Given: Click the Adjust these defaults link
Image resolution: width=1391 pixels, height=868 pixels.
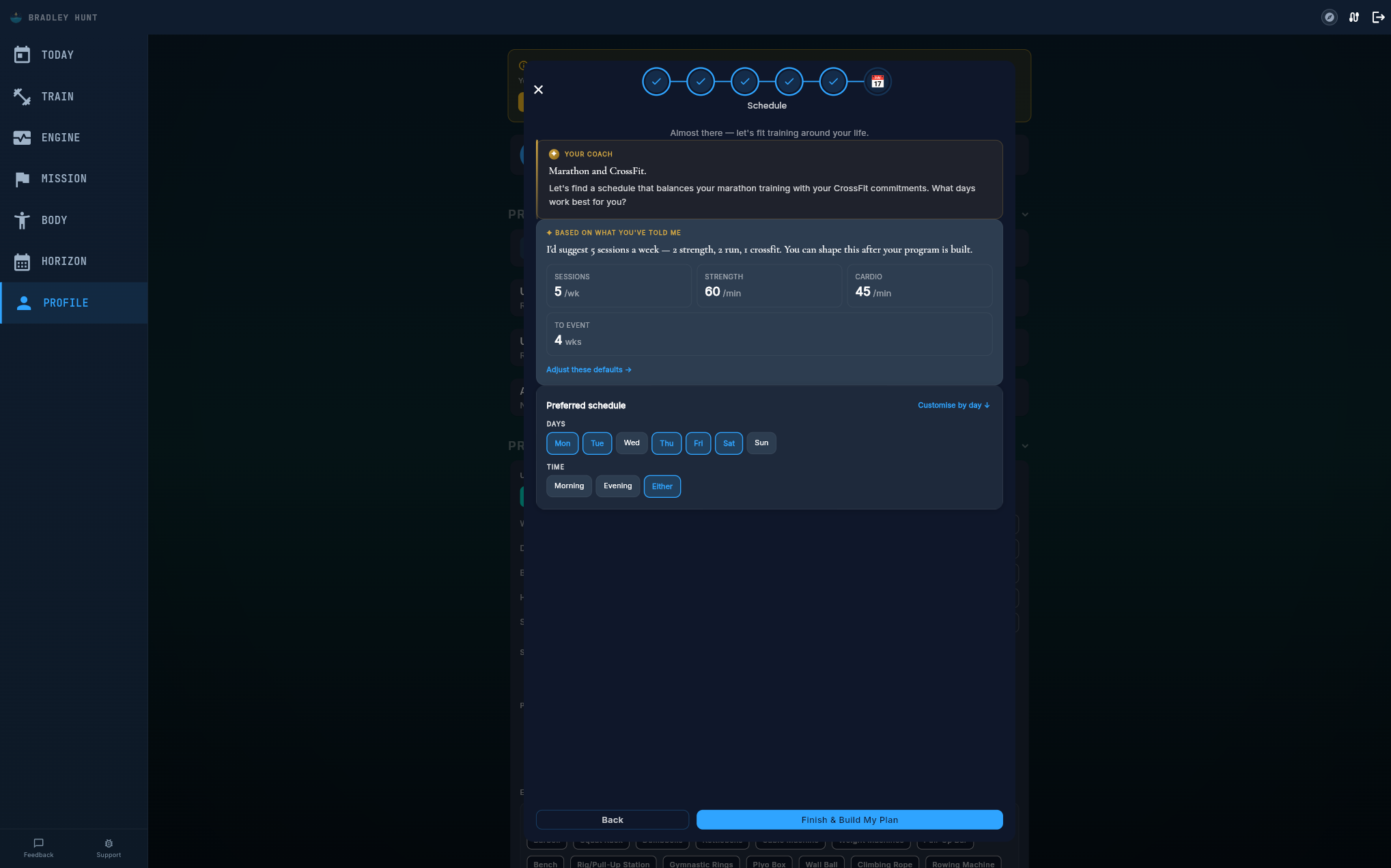Looking at the screenshot, I should (x=588, y=369).
